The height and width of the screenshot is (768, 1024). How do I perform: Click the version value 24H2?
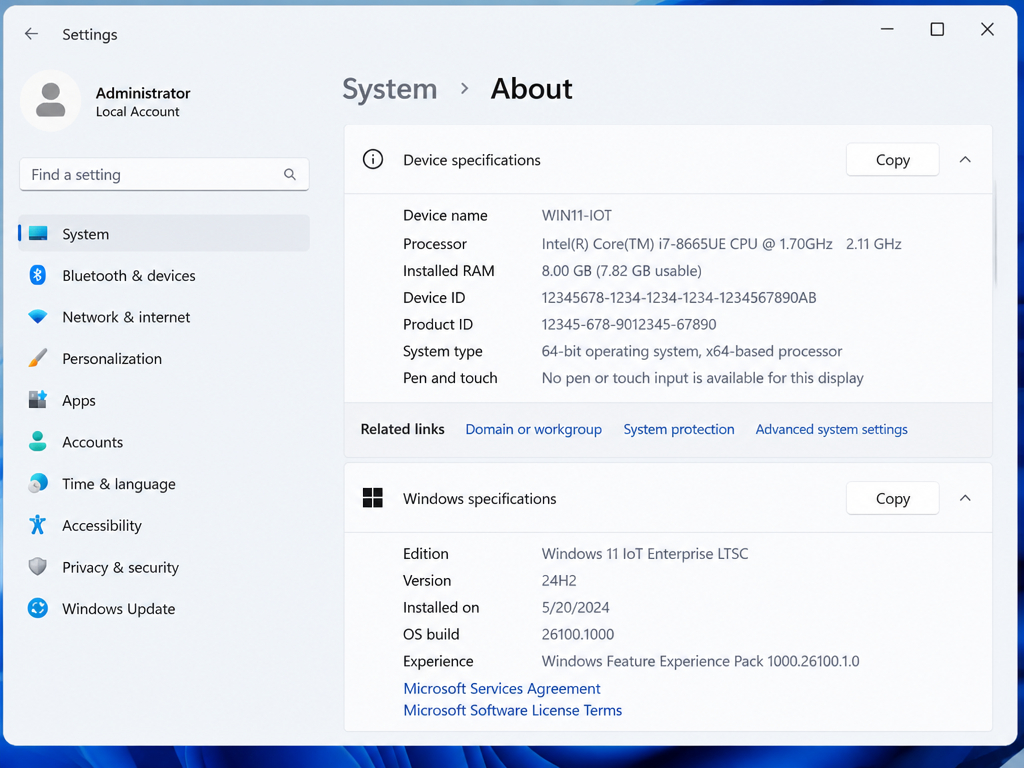coord(559,580)
